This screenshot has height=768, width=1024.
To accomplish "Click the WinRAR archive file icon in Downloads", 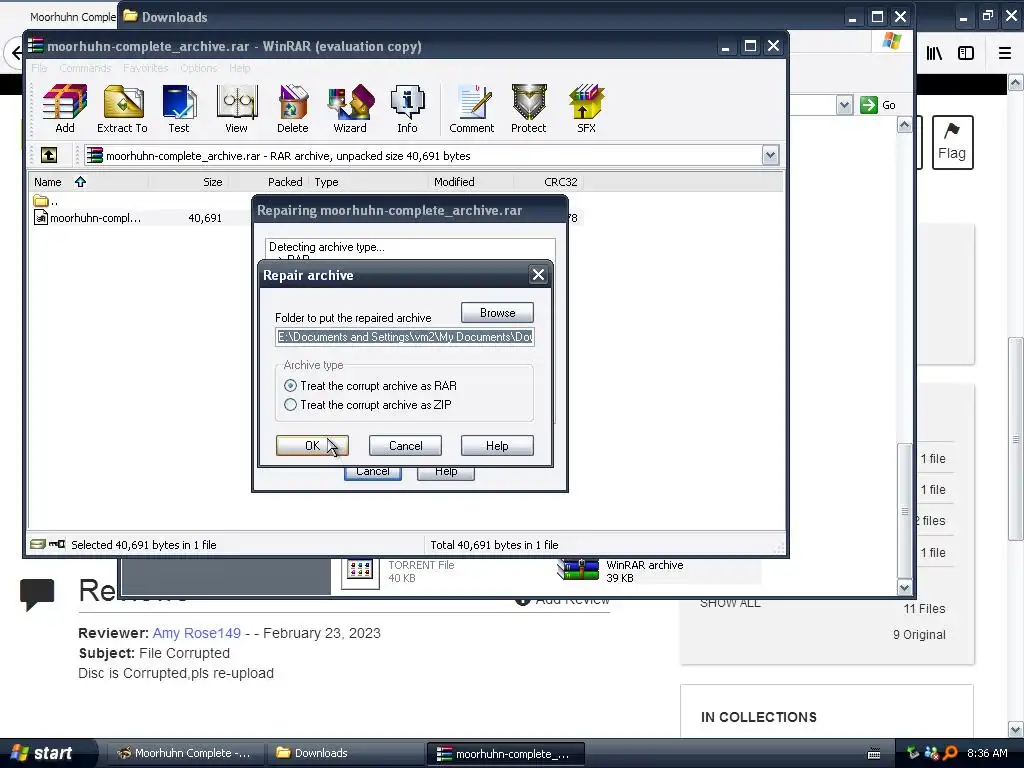I will tap(578, 570).
